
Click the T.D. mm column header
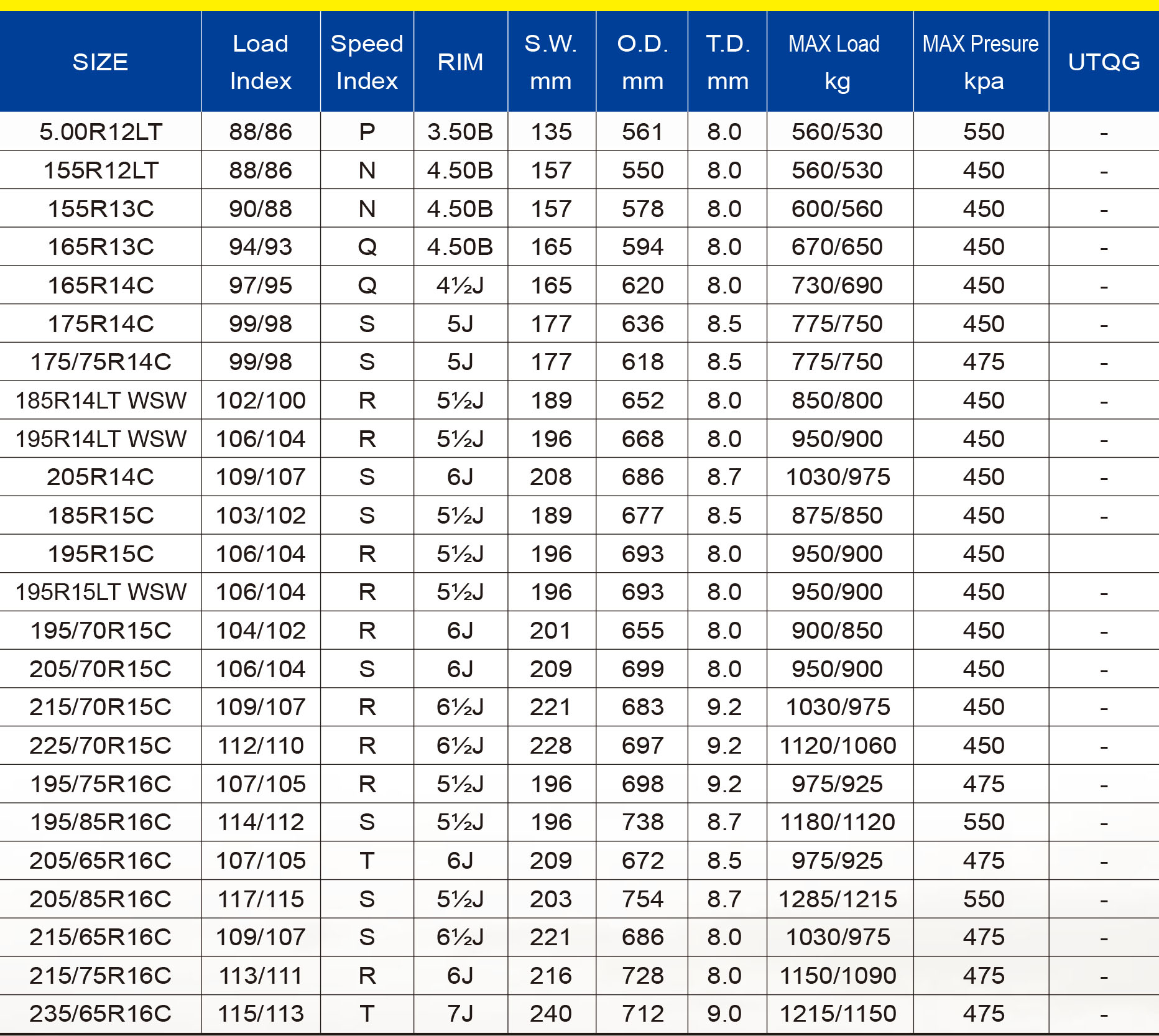[727, 62]
